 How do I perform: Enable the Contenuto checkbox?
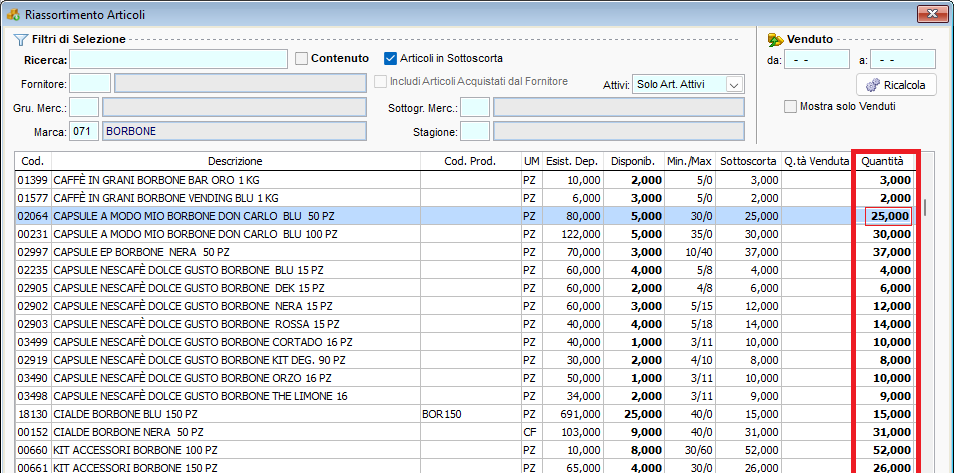pos(301,58)
